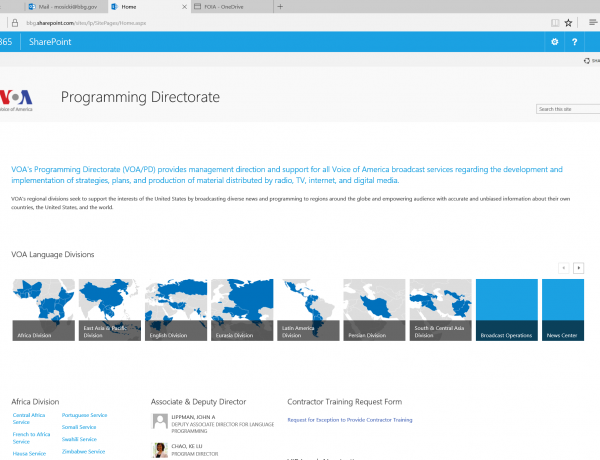Click the Share icon under ribbon

click(587, 60)
